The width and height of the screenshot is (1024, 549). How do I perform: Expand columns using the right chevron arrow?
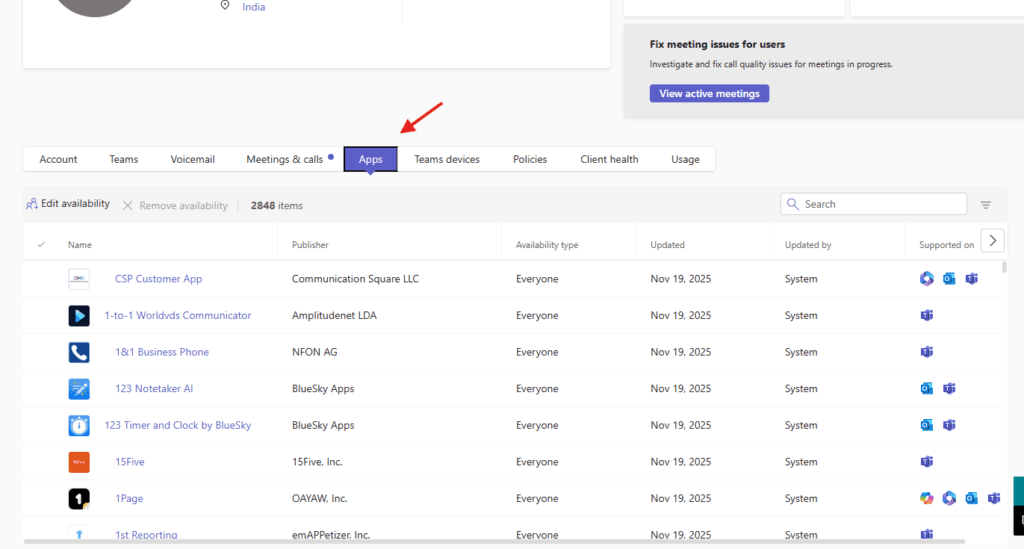coord(992,240)
